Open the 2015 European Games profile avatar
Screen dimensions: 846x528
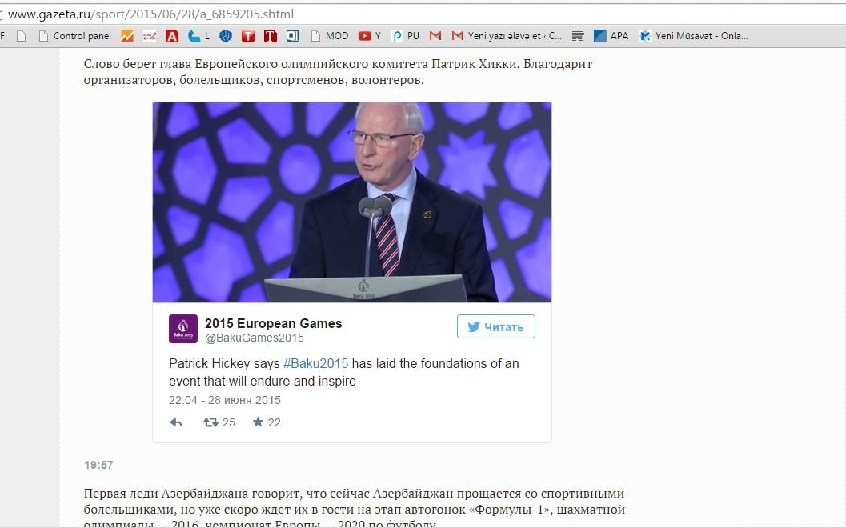[183, 328]
